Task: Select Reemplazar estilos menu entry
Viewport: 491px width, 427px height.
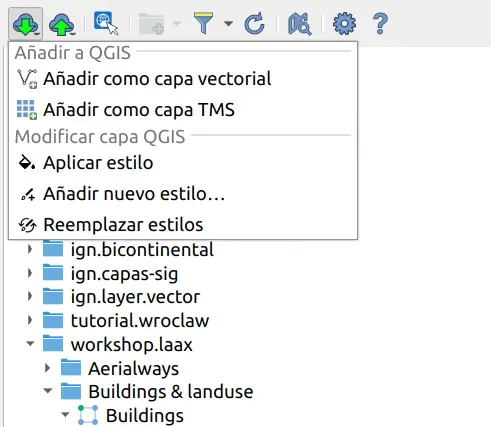Action: point(183,224)
